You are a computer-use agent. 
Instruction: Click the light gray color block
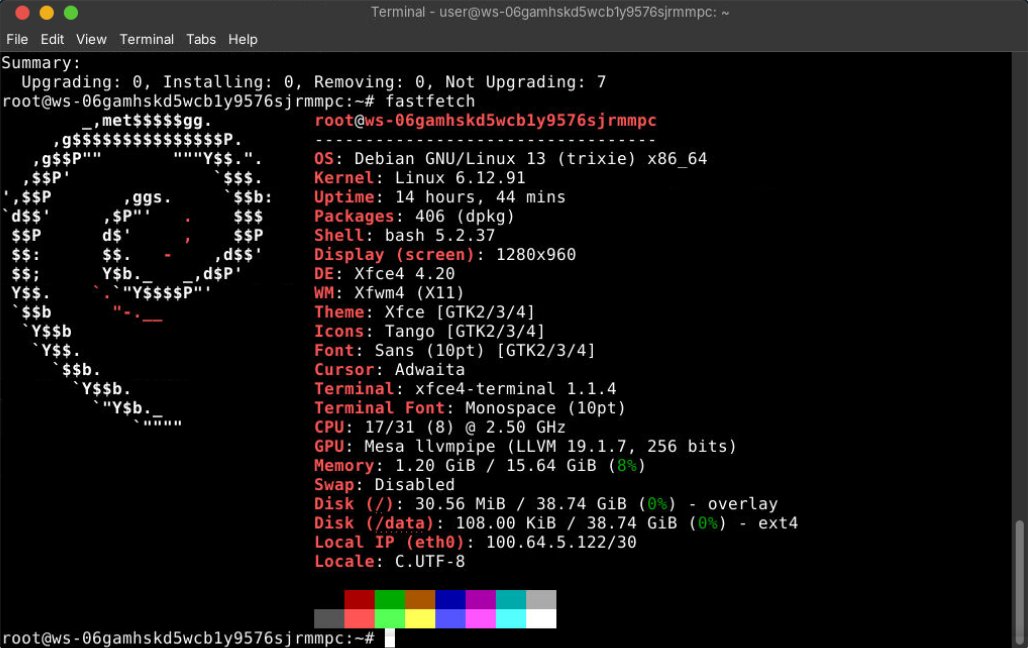coord(541,599)
